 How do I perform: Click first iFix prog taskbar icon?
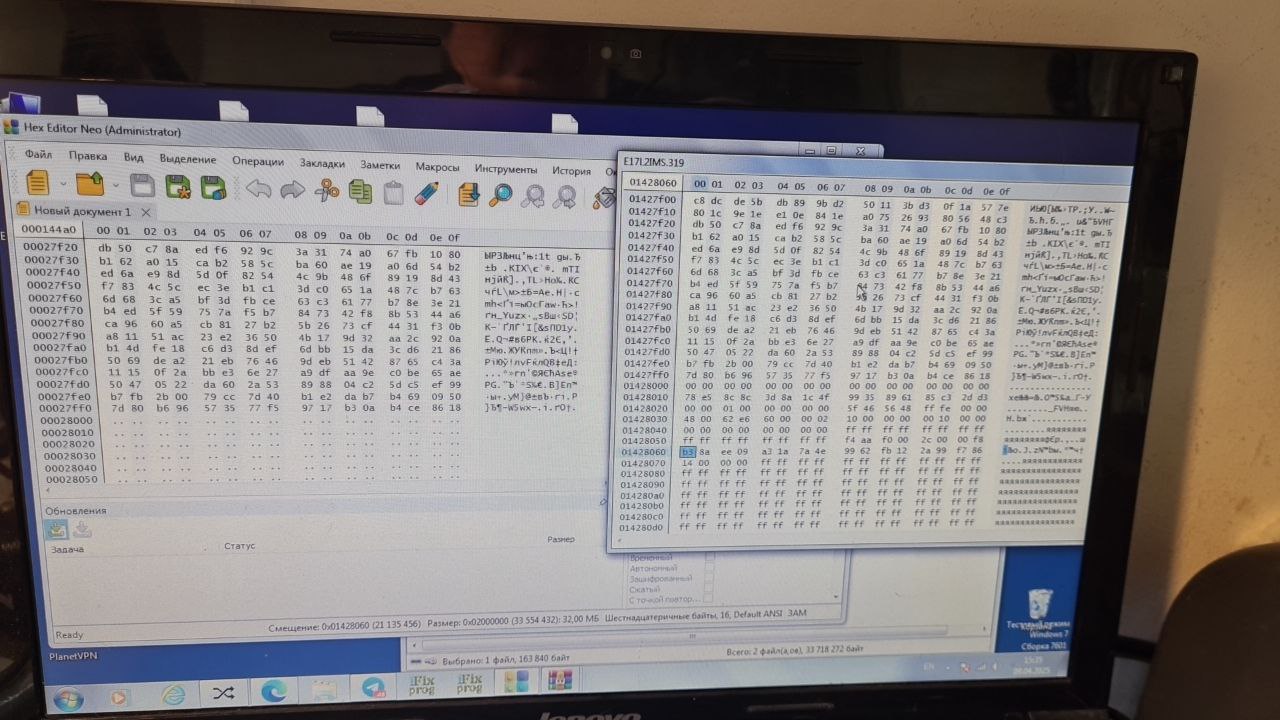pos(422,686)
